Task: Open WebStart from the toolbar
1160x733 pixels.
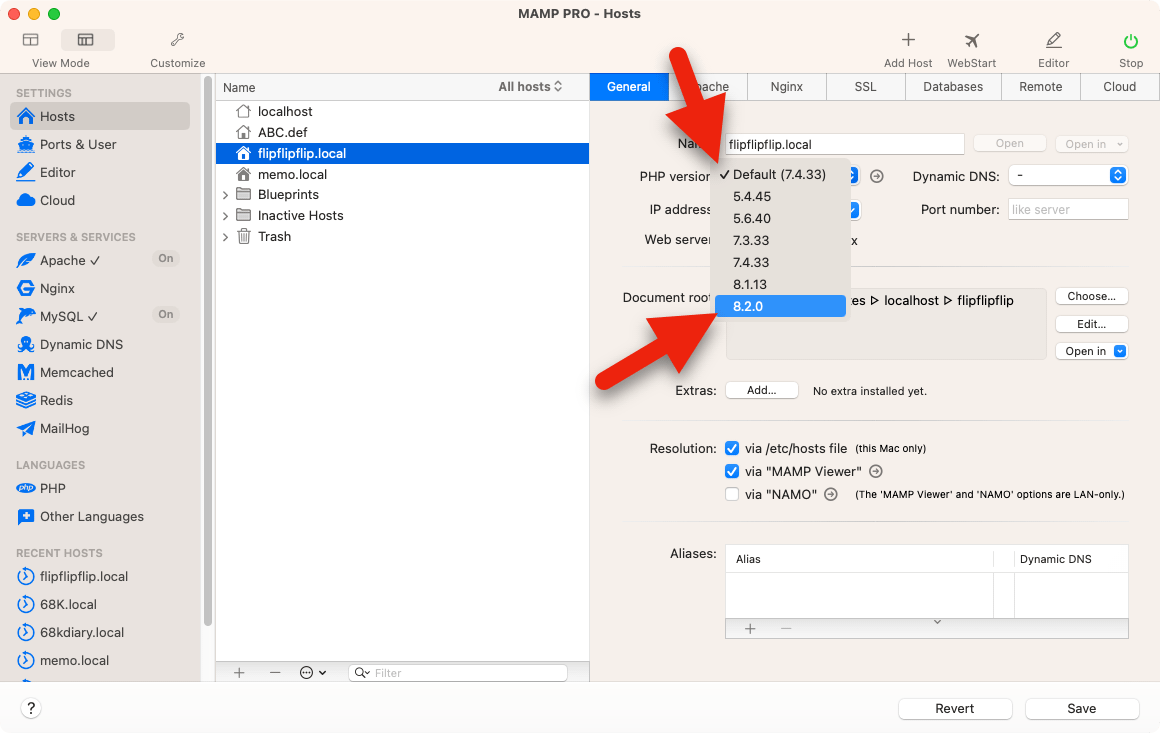Action: (x=971, y=41)
